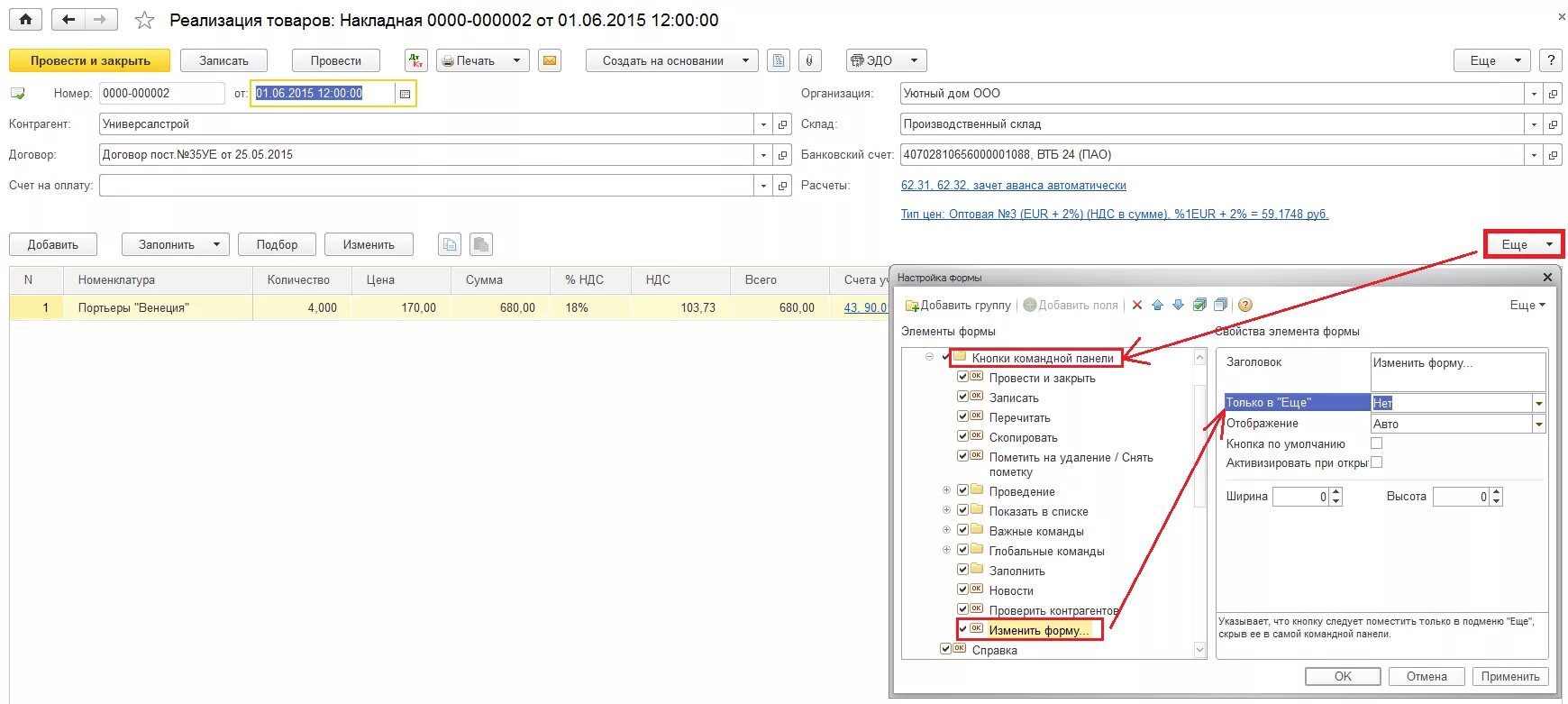Copy rows icon in table toolbar
Screen dimensions: 1568x704
[450, 244]
